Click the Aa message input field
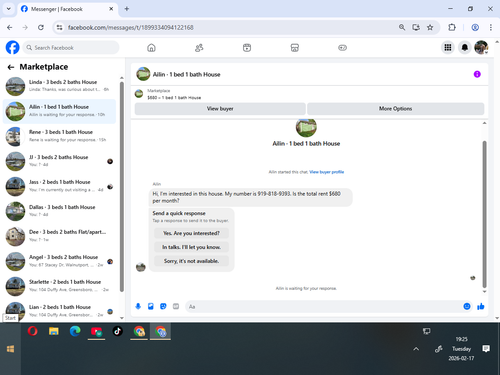 [x=323, y=306]
